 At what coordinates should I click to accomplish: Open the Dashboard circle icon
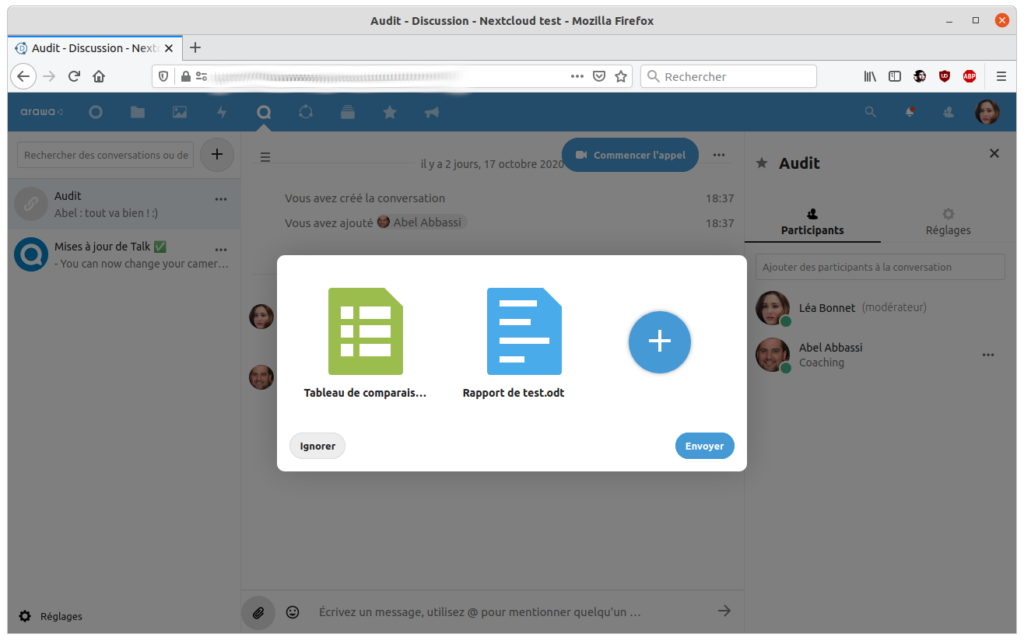[95, 112]
